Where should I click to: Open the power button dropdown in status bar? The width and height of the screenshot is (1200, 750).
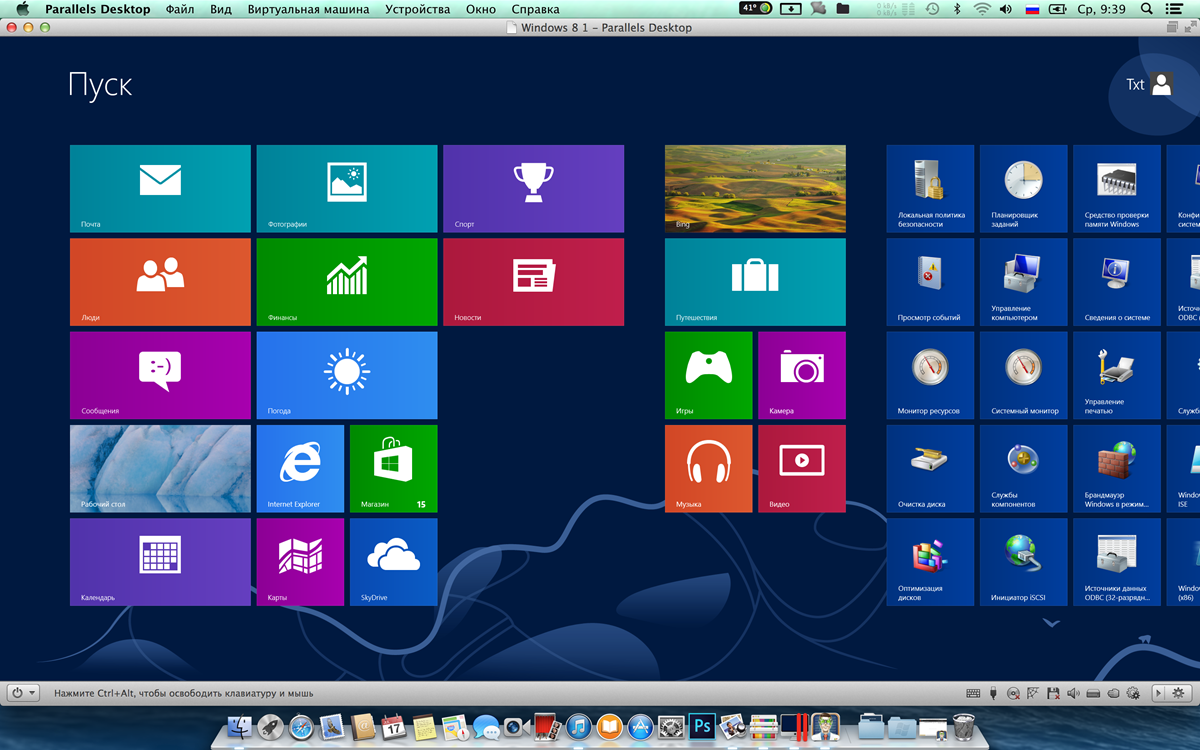[x=24, y=693]
